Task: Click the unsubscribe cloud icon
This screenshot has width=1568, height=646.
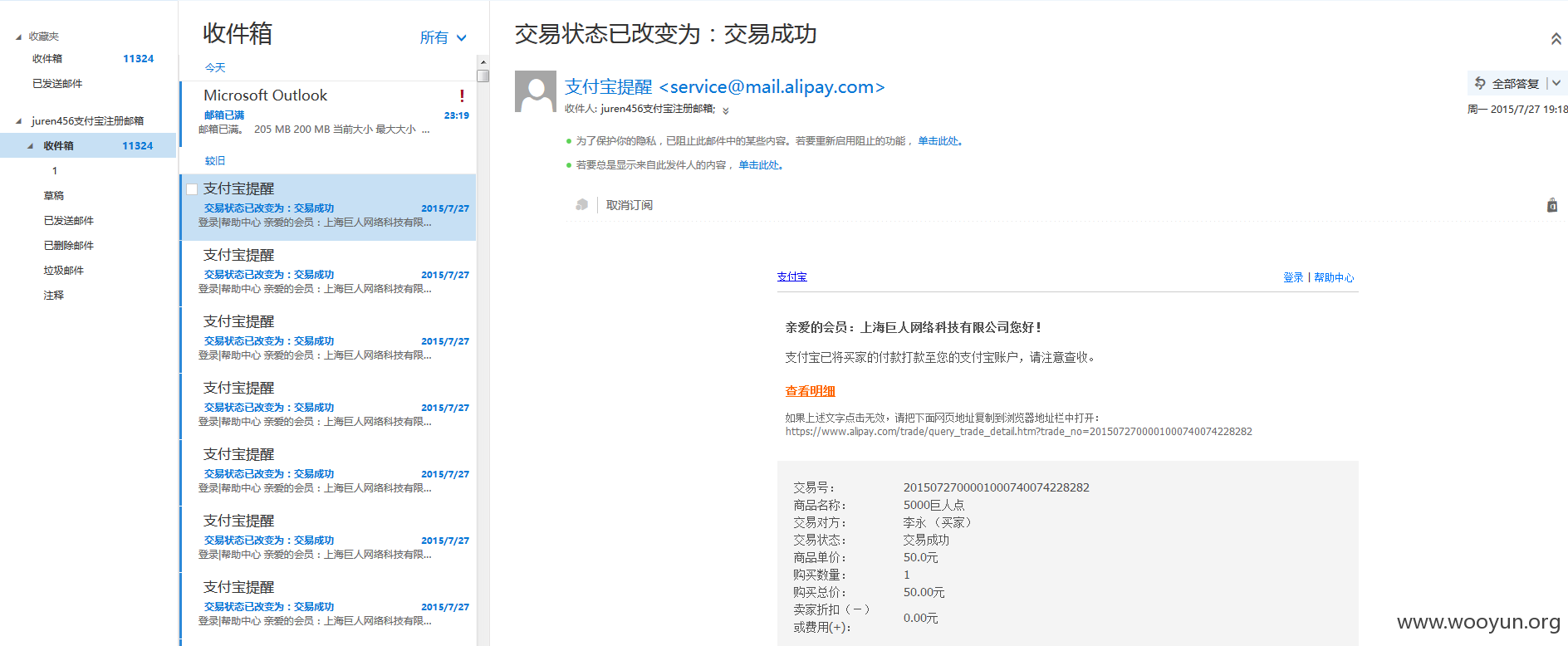Action: click(581, 205)
